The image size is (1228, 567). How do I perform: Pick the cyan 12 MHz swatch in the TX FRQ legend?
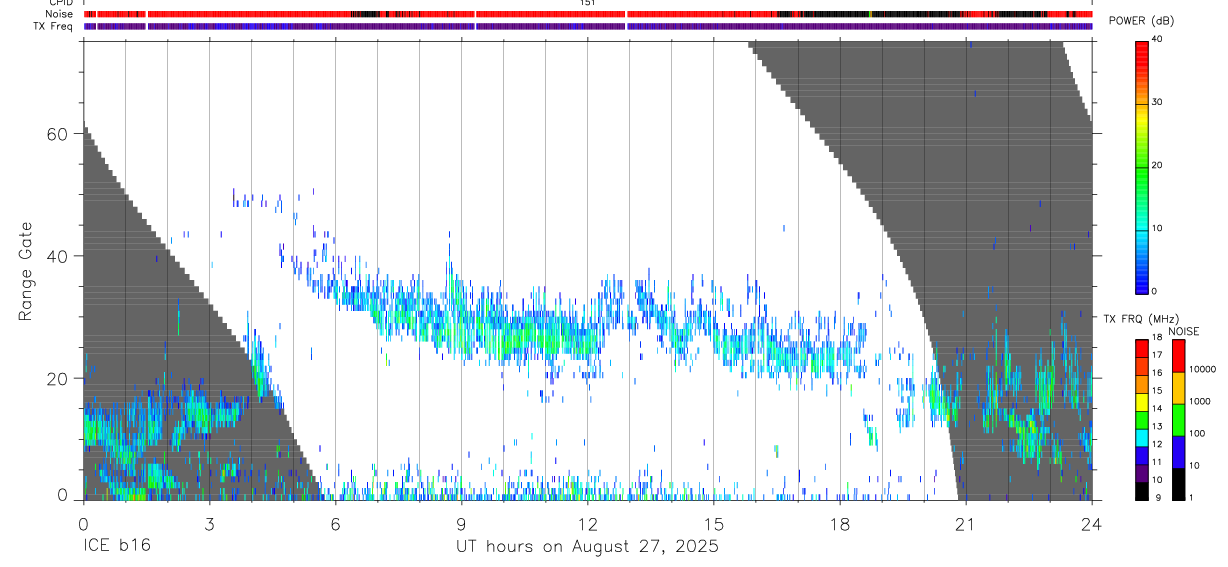click(1142, 437)
